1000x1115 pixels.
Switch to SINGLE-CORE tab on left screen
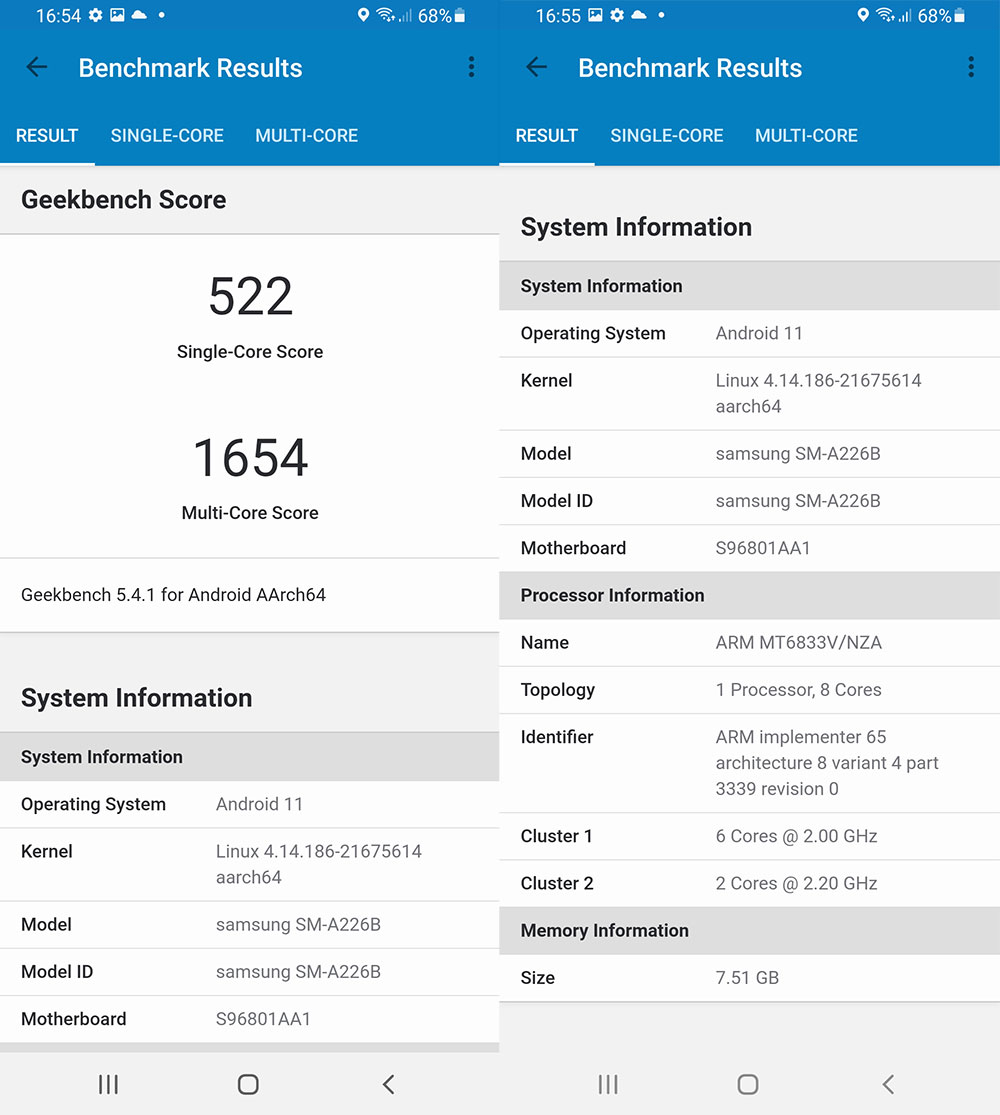click(167, 136)
